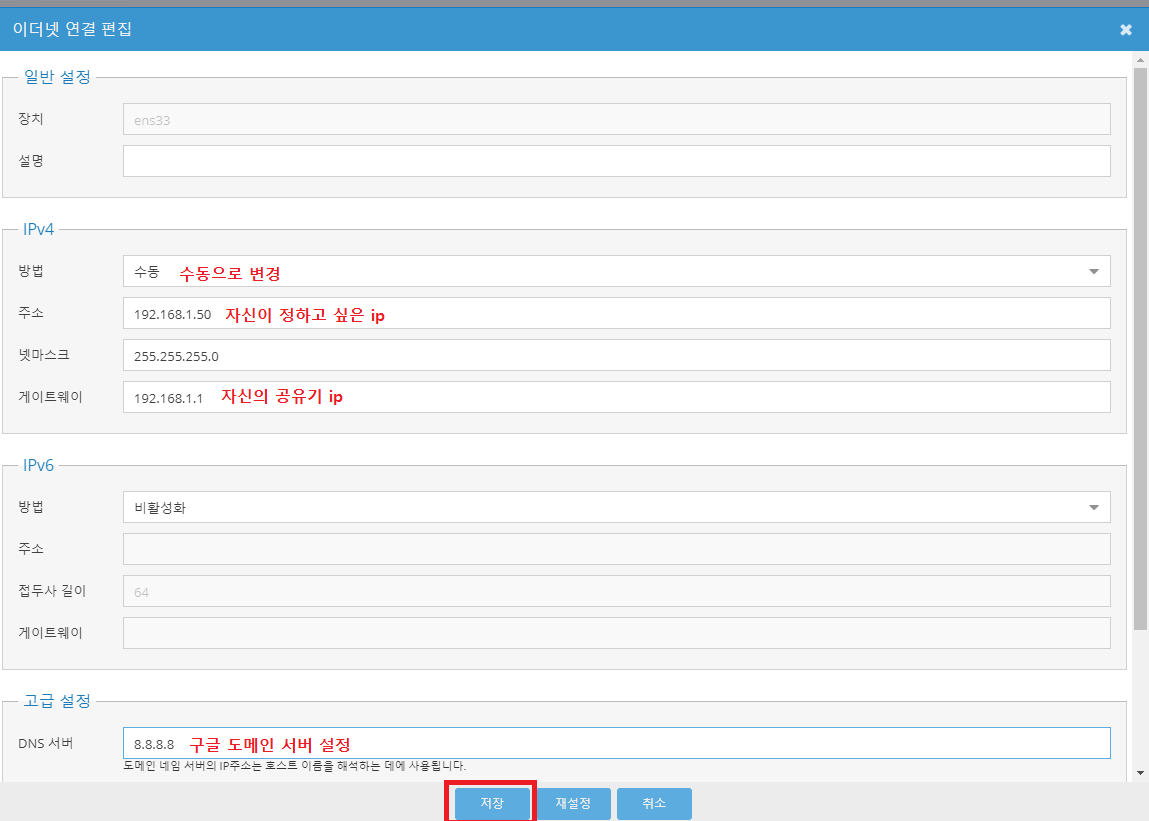Click the scrollbar down arrow
Viewport: 1149px width, 821px height.
point(1140,773)
